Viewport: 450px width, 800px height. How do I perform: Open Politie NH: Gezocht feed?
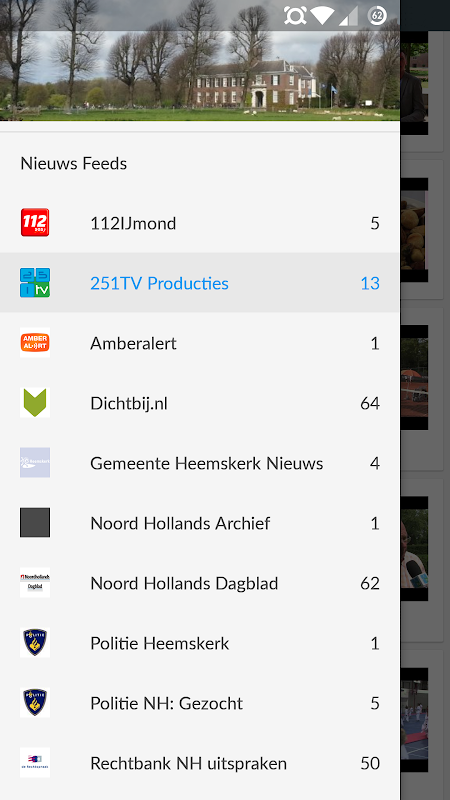click(199, 703)
